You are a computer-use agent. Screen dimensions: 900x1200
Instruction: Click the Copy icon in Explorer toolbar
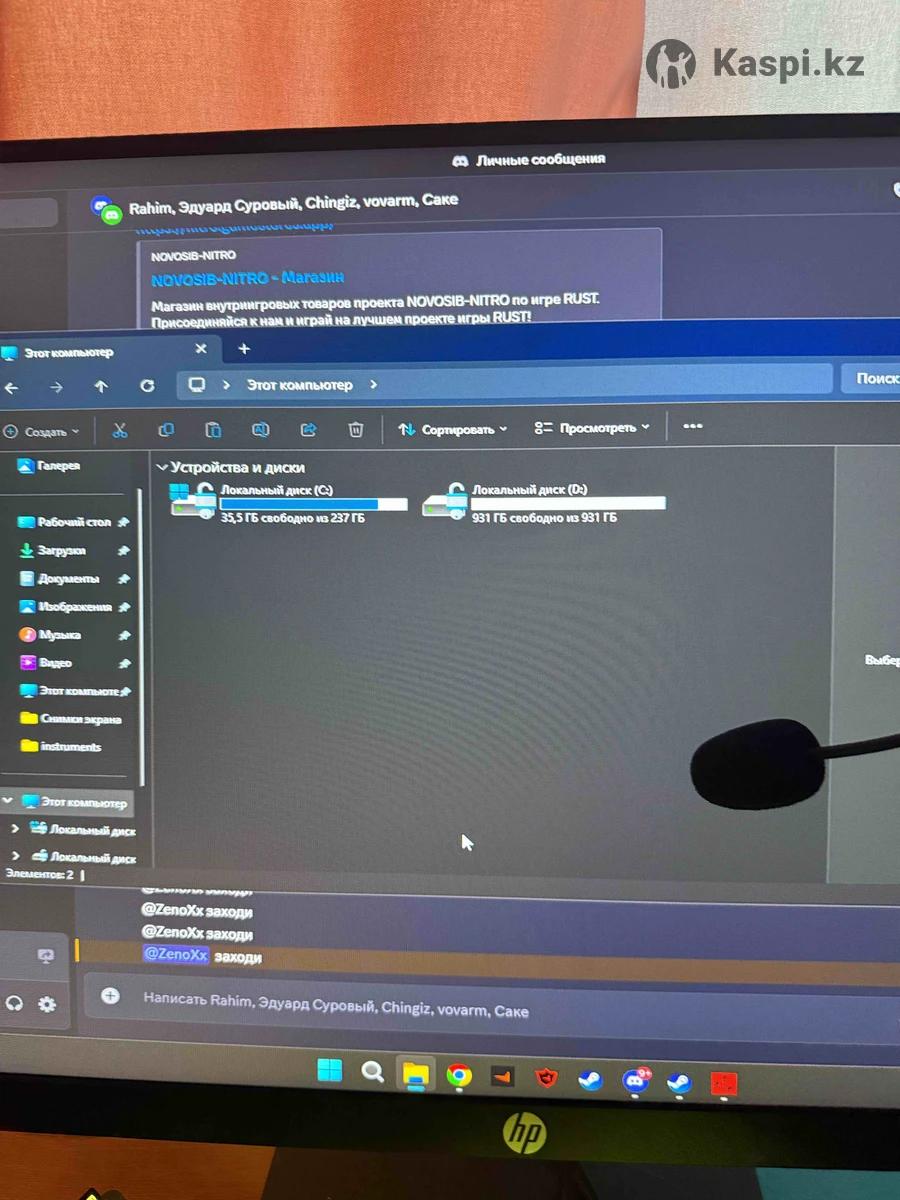coord(166,430)
